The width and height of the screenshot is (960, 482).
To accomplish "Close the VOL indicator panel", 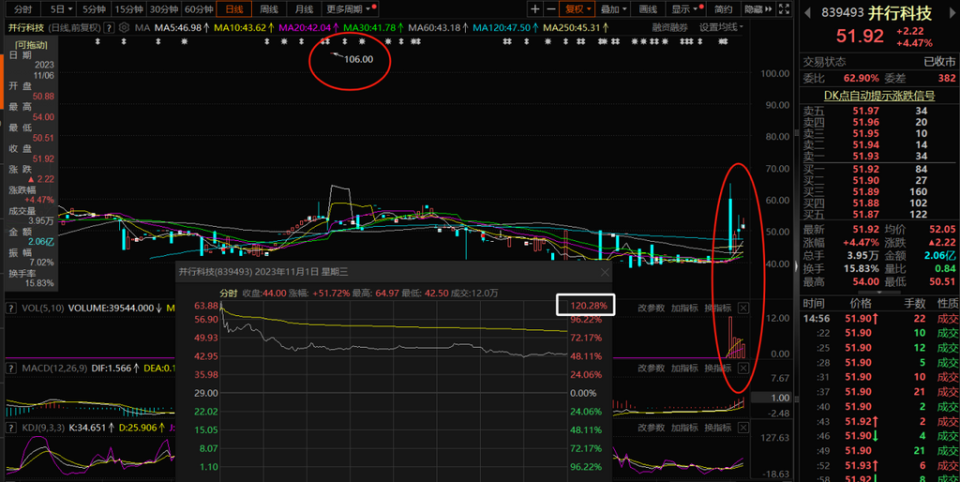I will [743, 308].
